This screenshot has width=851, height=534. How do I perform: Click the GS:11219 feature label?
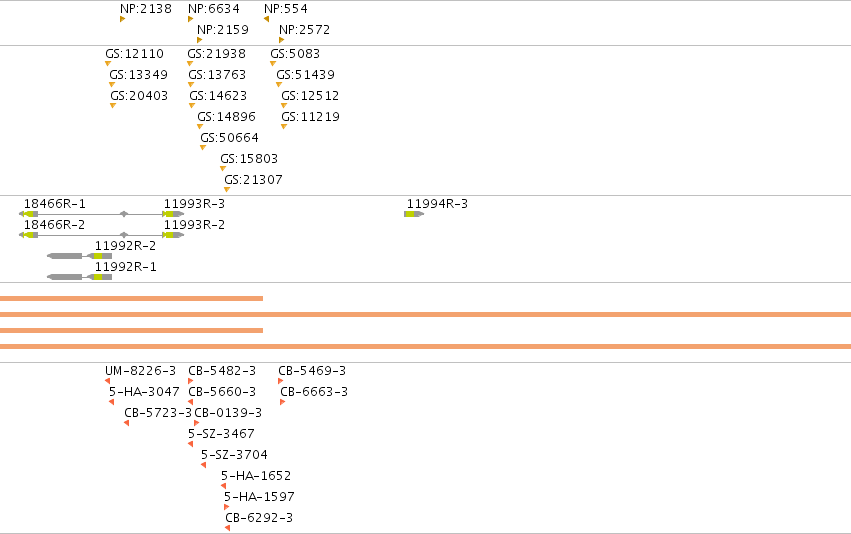pos(310,117)
